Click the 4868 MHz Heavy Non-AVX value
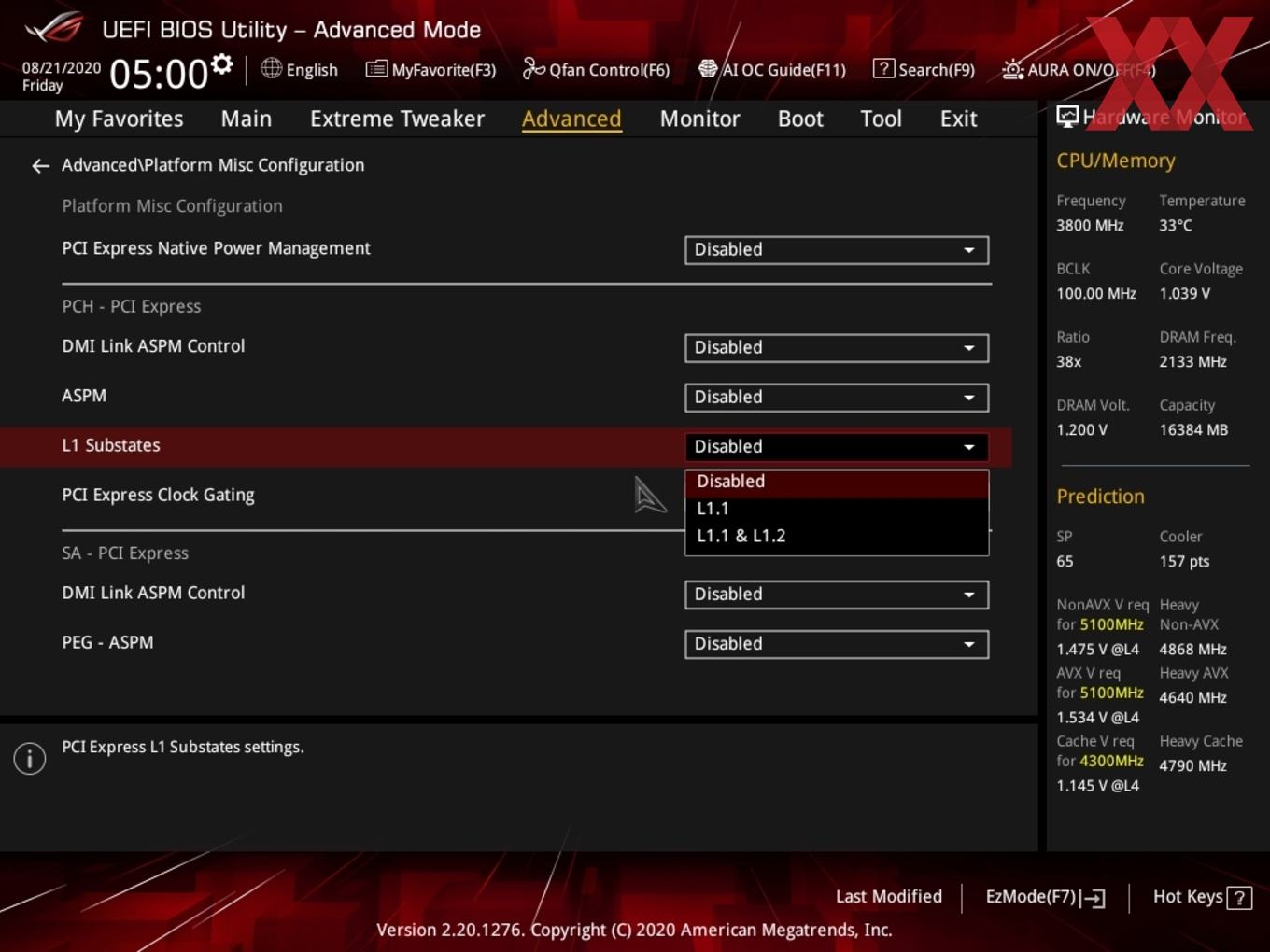Viewport: 1270px width, 952px height. pos(1192,650)
